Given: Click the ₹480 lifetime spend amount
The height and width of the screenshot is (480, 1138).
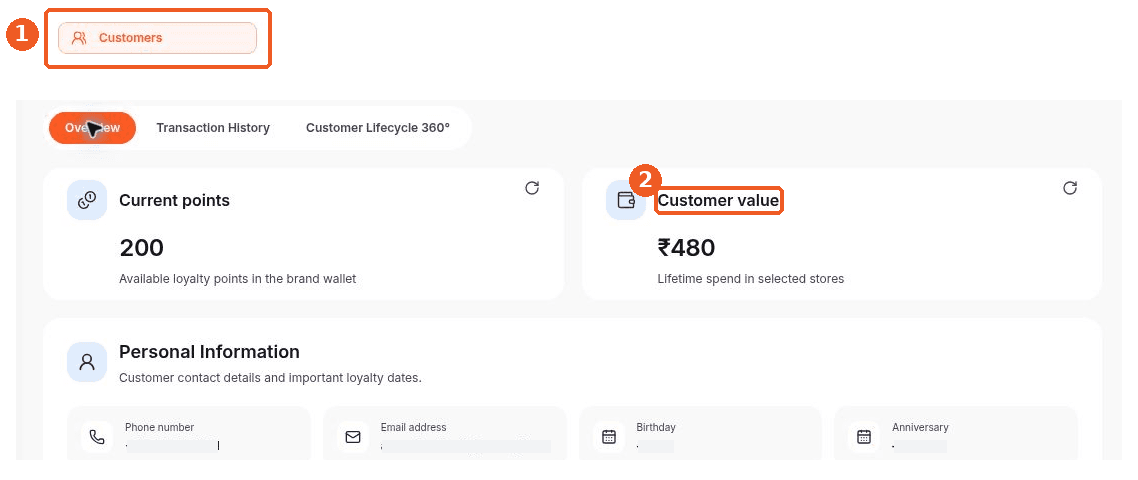Looking at the screenshot, I should tap(686, 248).
